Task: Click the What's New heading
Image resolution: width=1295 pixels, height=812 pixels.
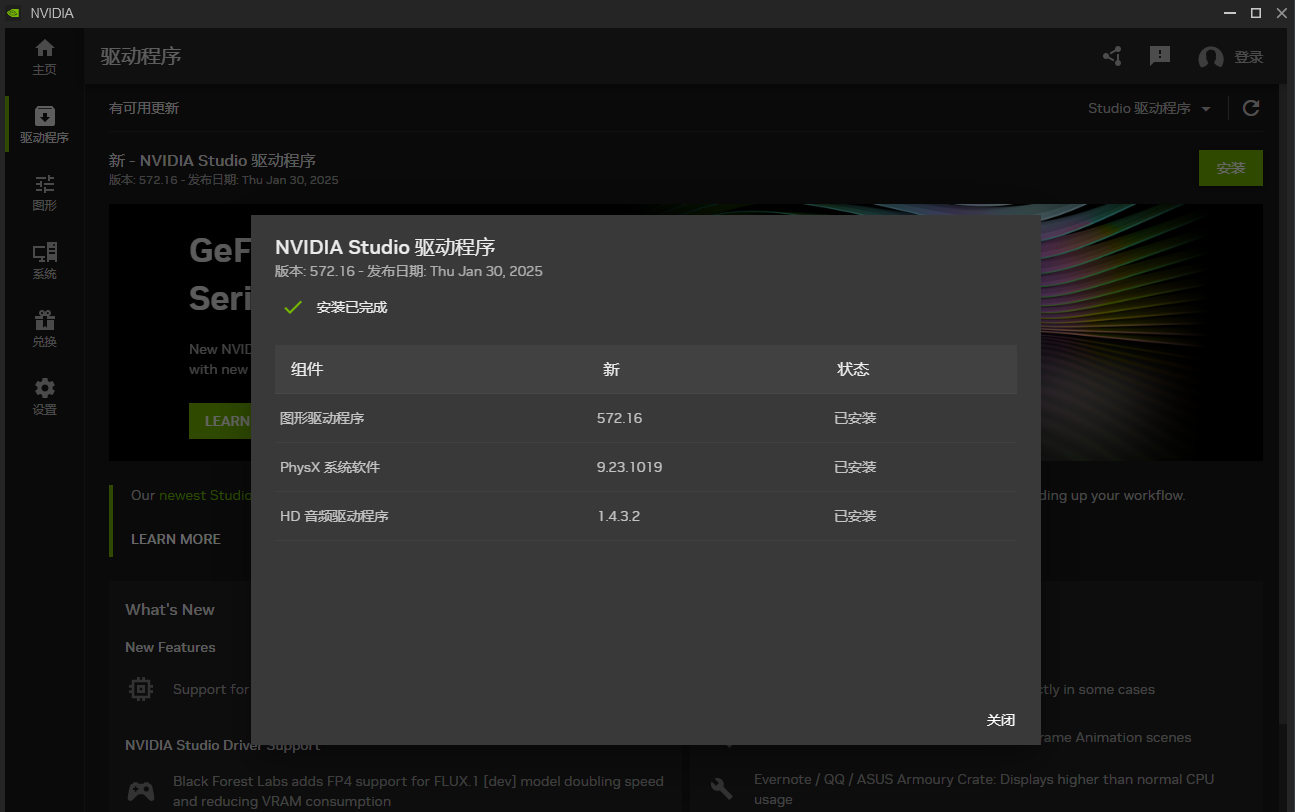Action: pyautogui.click(x=170, y=609)
